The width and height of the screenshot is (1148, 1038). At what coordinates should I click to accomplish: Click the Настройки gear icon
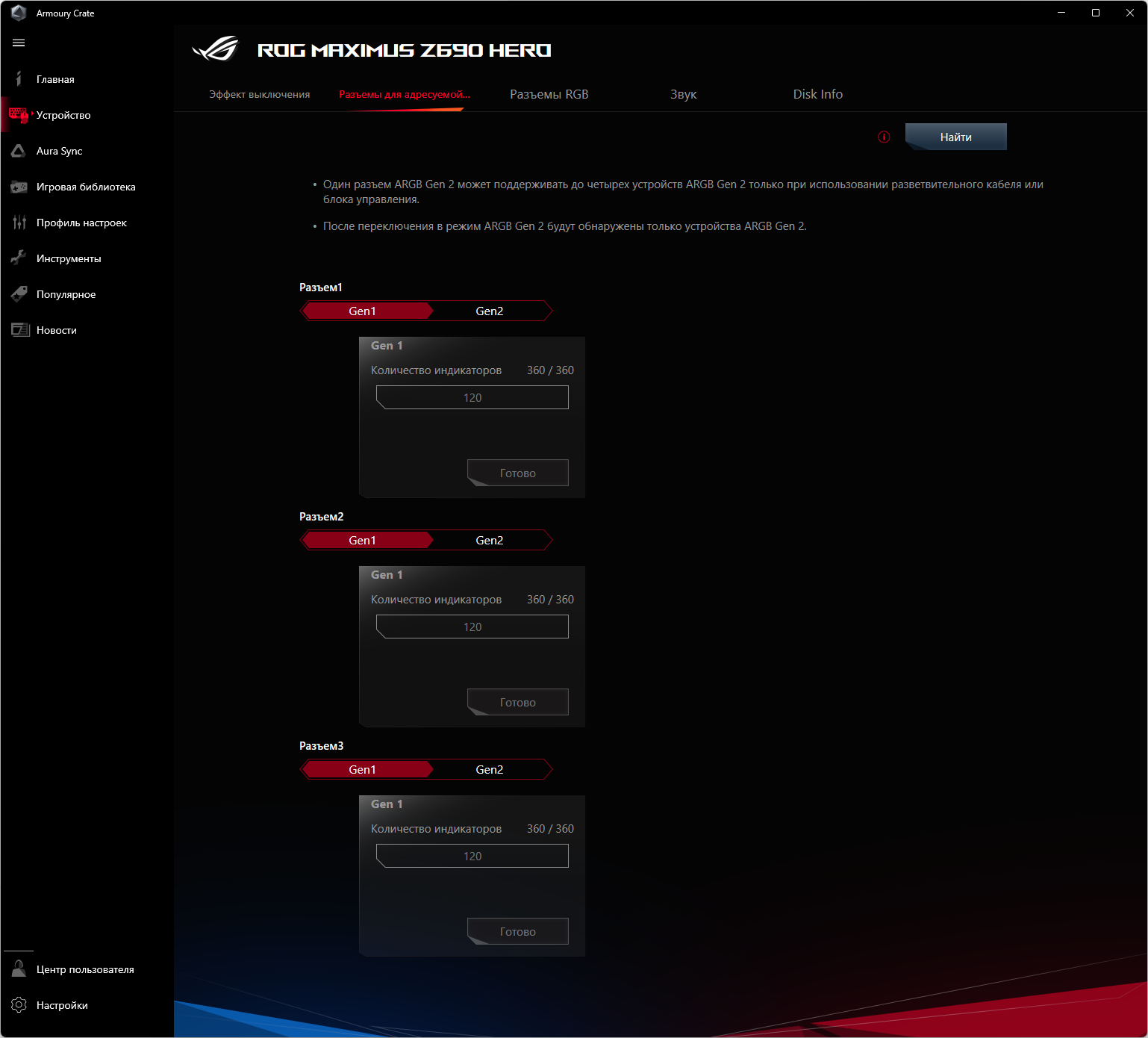(19, 1005)
